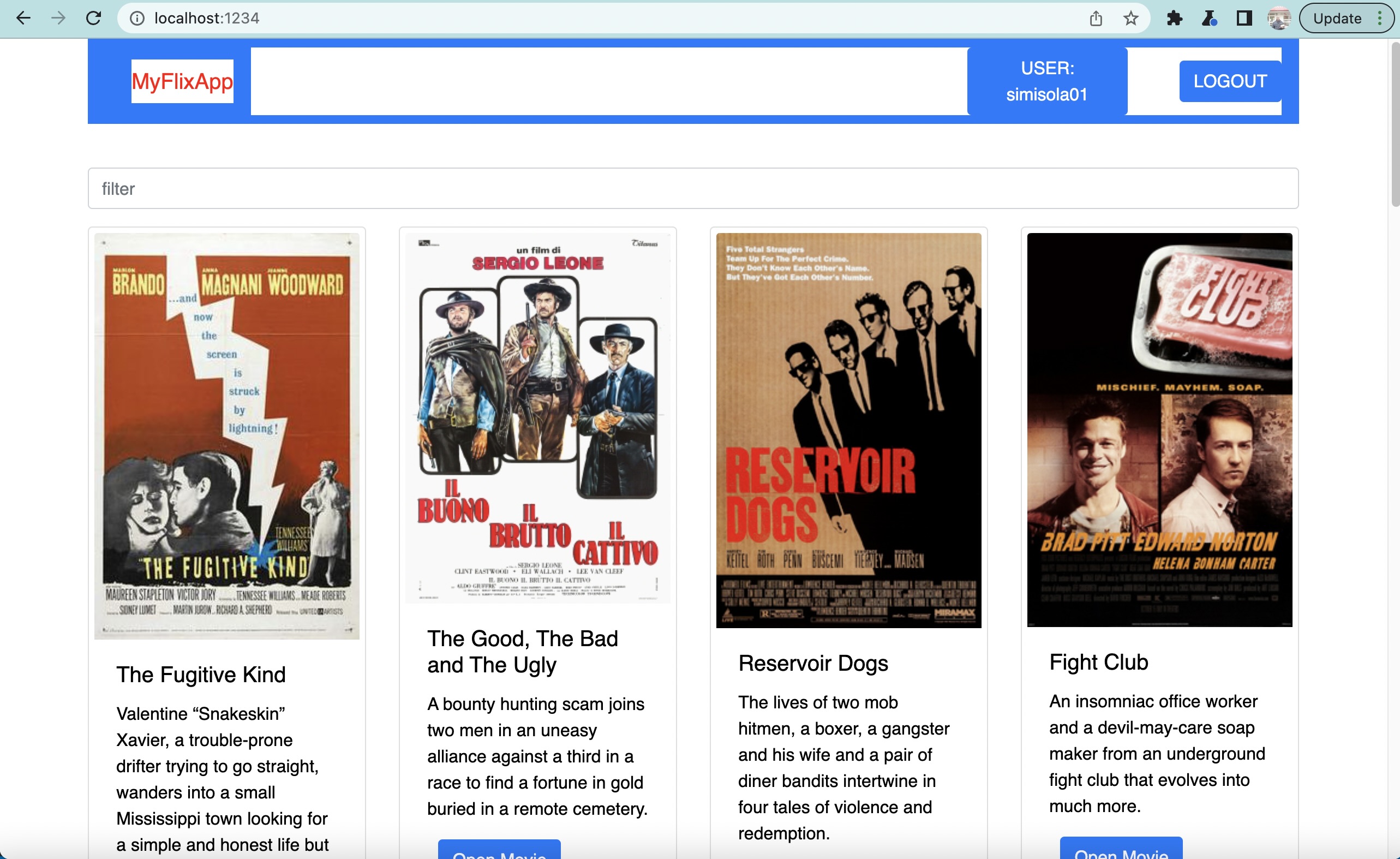1400x859 pixels.
Task: Click the MyFlixApp logo link
Action: [x=182, y=81]
